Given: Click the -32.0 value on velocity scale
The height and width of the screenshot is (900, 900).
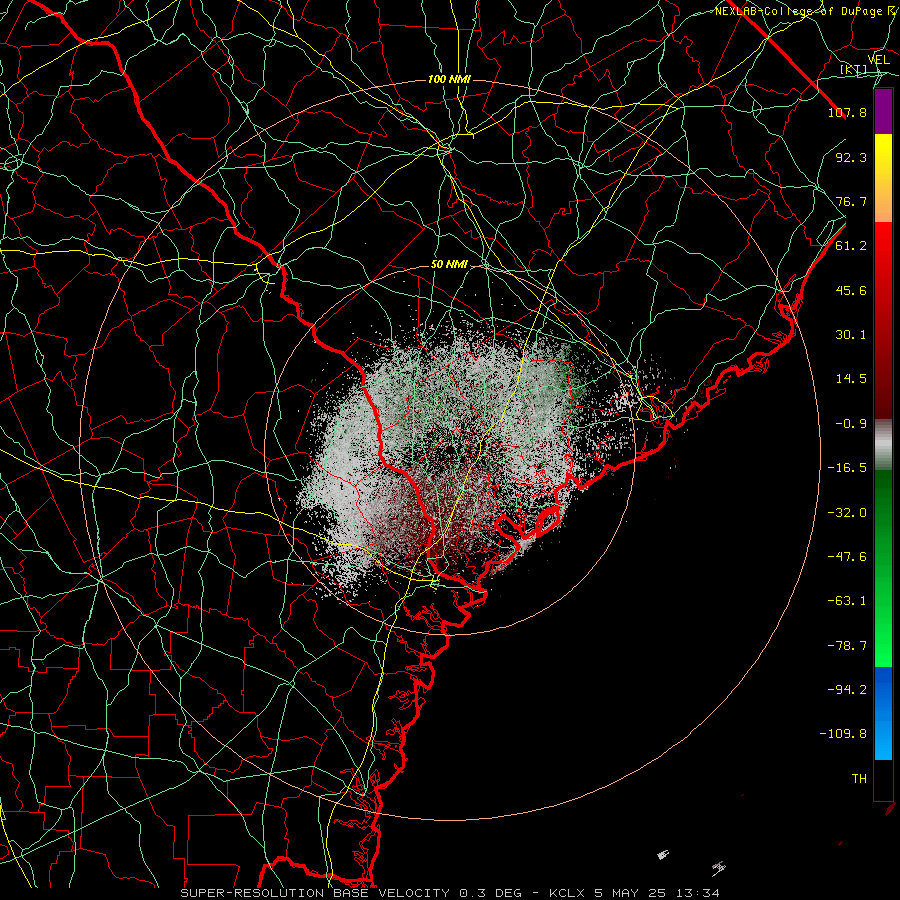Looking at the screenshot, I should point(847,513).
